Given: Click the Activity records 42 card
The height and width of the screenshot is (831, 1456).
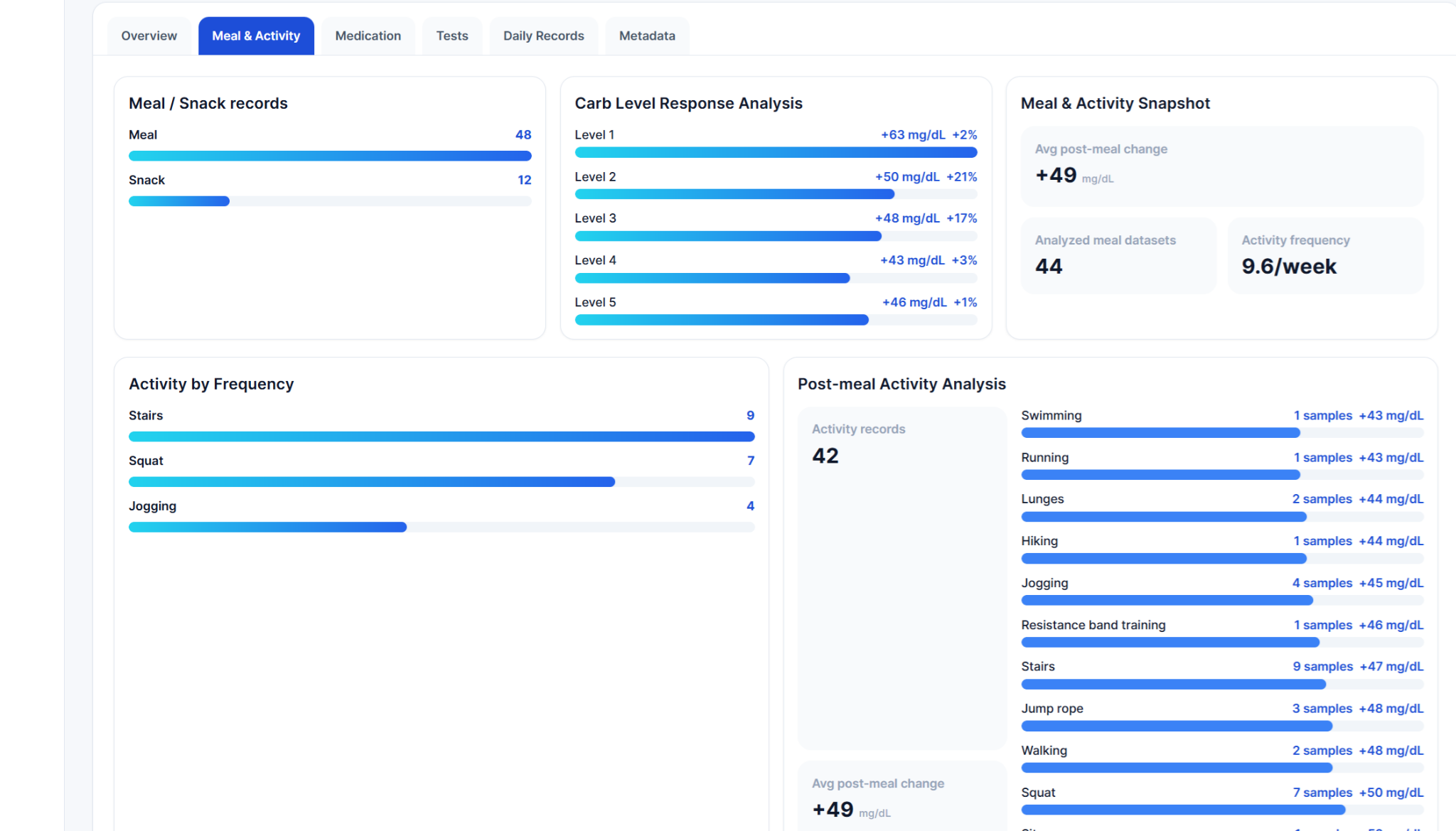Looking at the screenshot, I should click(x=901, y=578).
